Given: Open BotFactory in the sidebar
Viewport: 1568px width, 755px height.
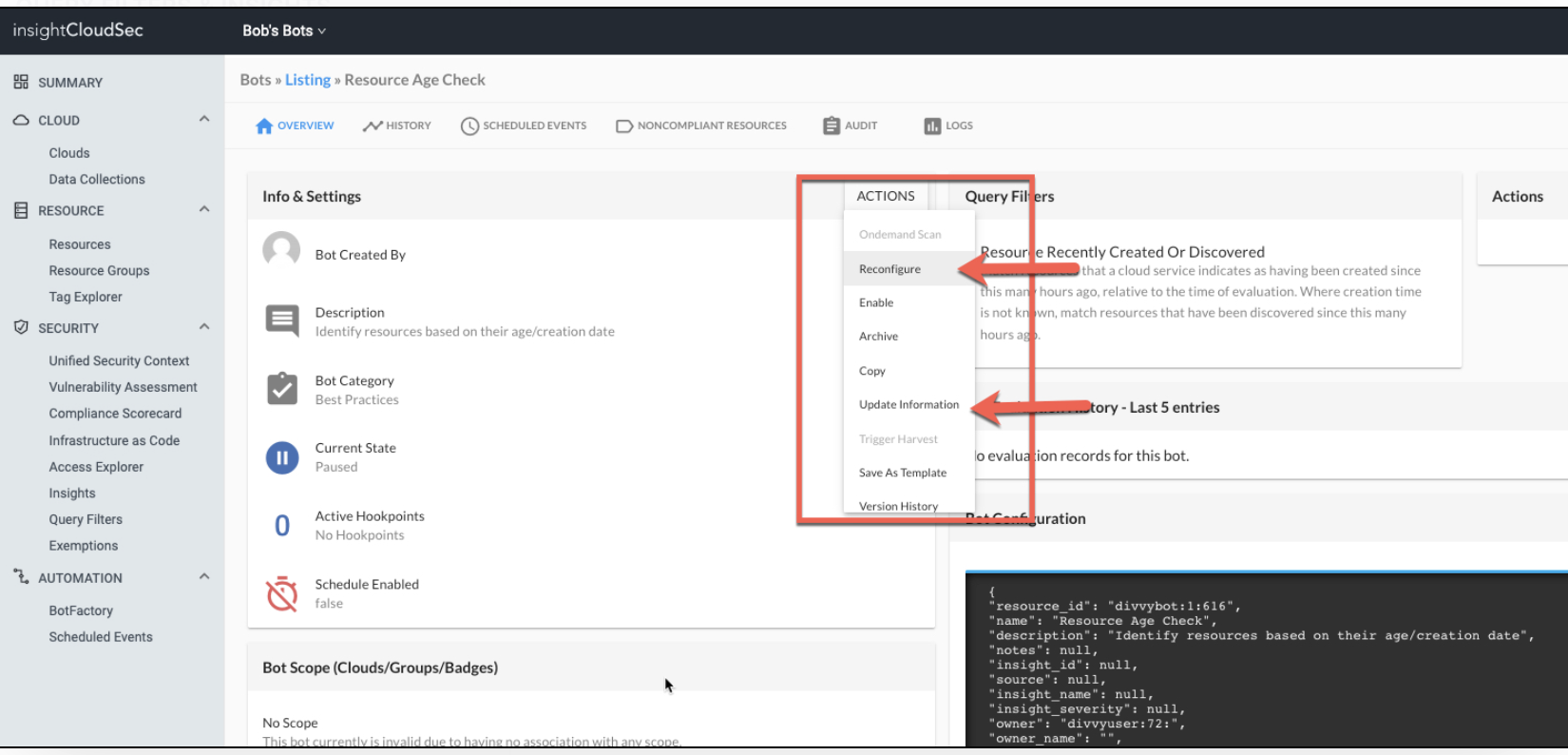Looking at the screenshot, I should click(81, 610).
